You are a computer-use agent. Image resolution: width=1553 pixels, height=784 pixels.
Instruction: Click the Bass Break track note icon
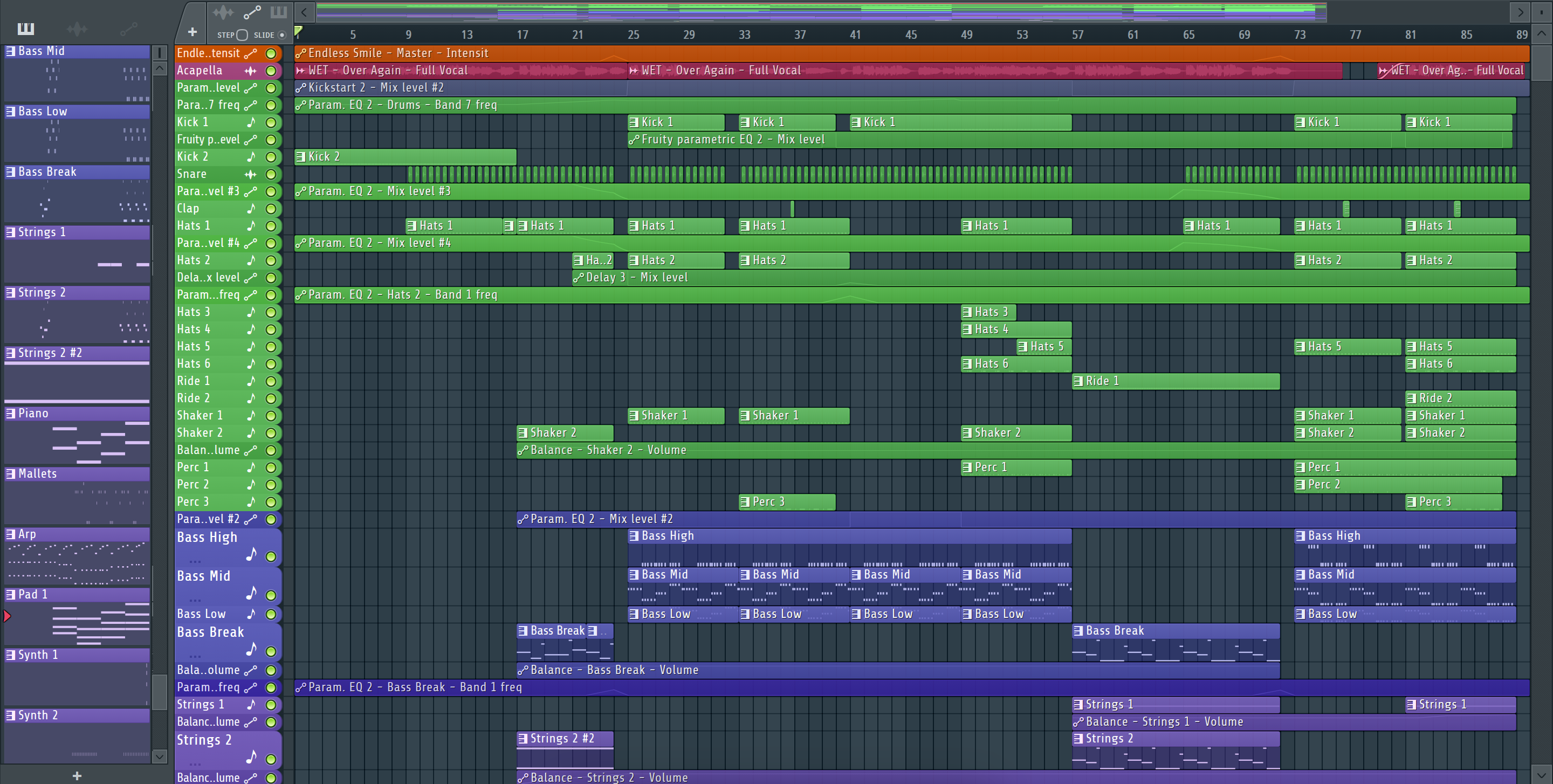[251, 649]
